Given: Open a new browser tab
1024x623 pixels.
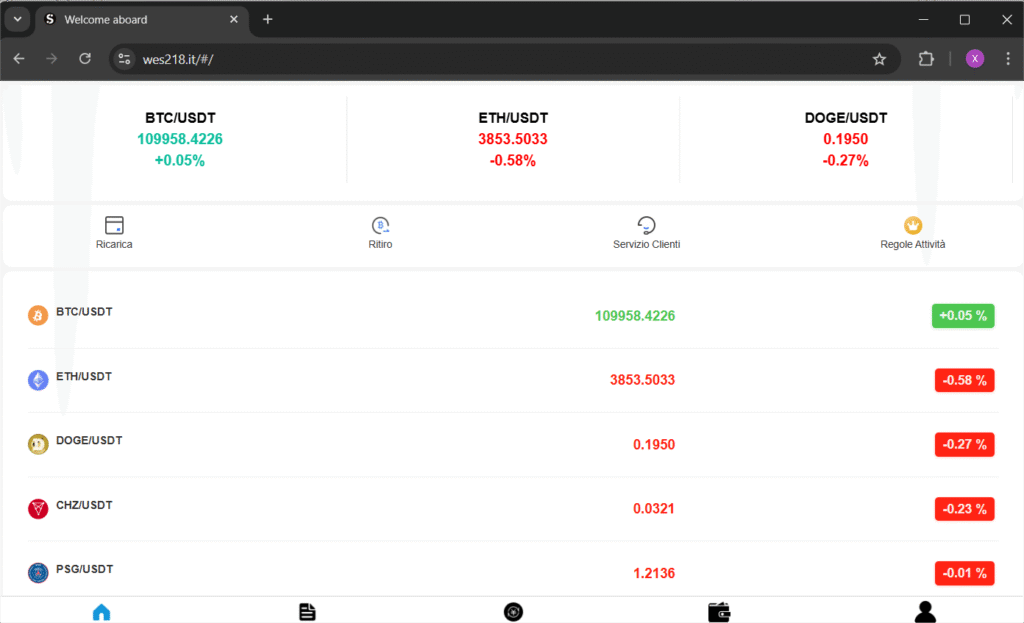Looking at the screenshot, I should (267, 19).
